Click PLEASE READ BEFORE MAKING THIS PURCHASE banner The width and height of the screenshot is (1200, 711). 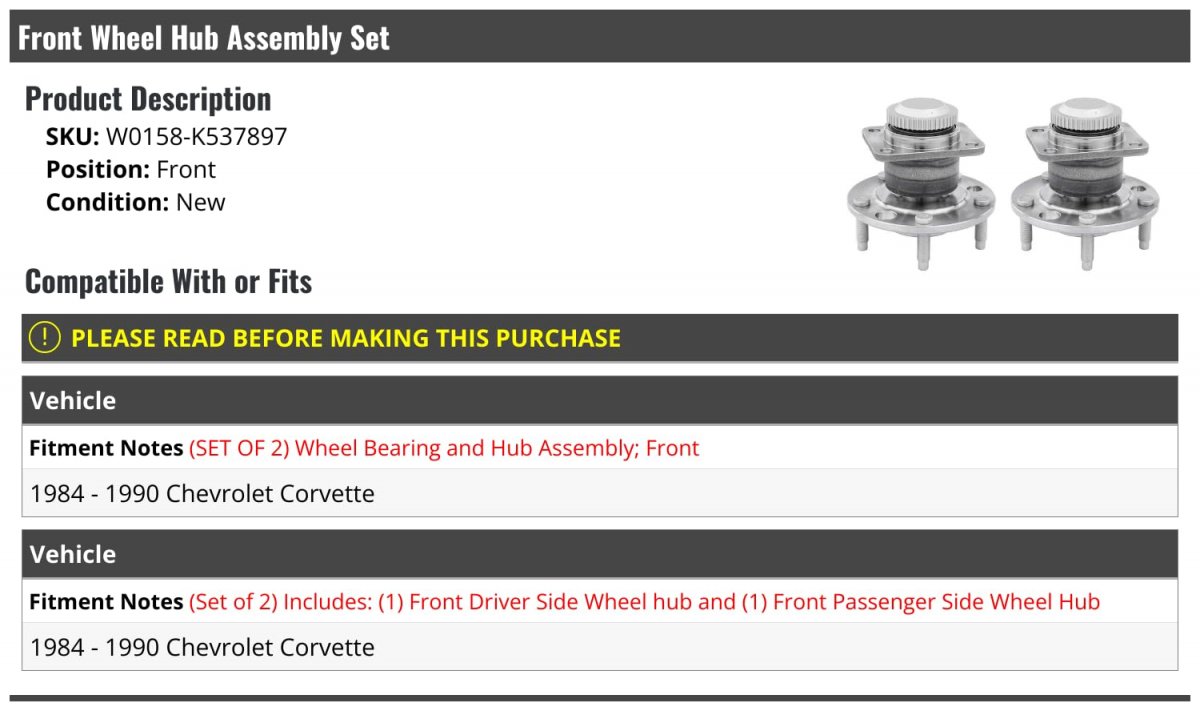tap(600, 338)
